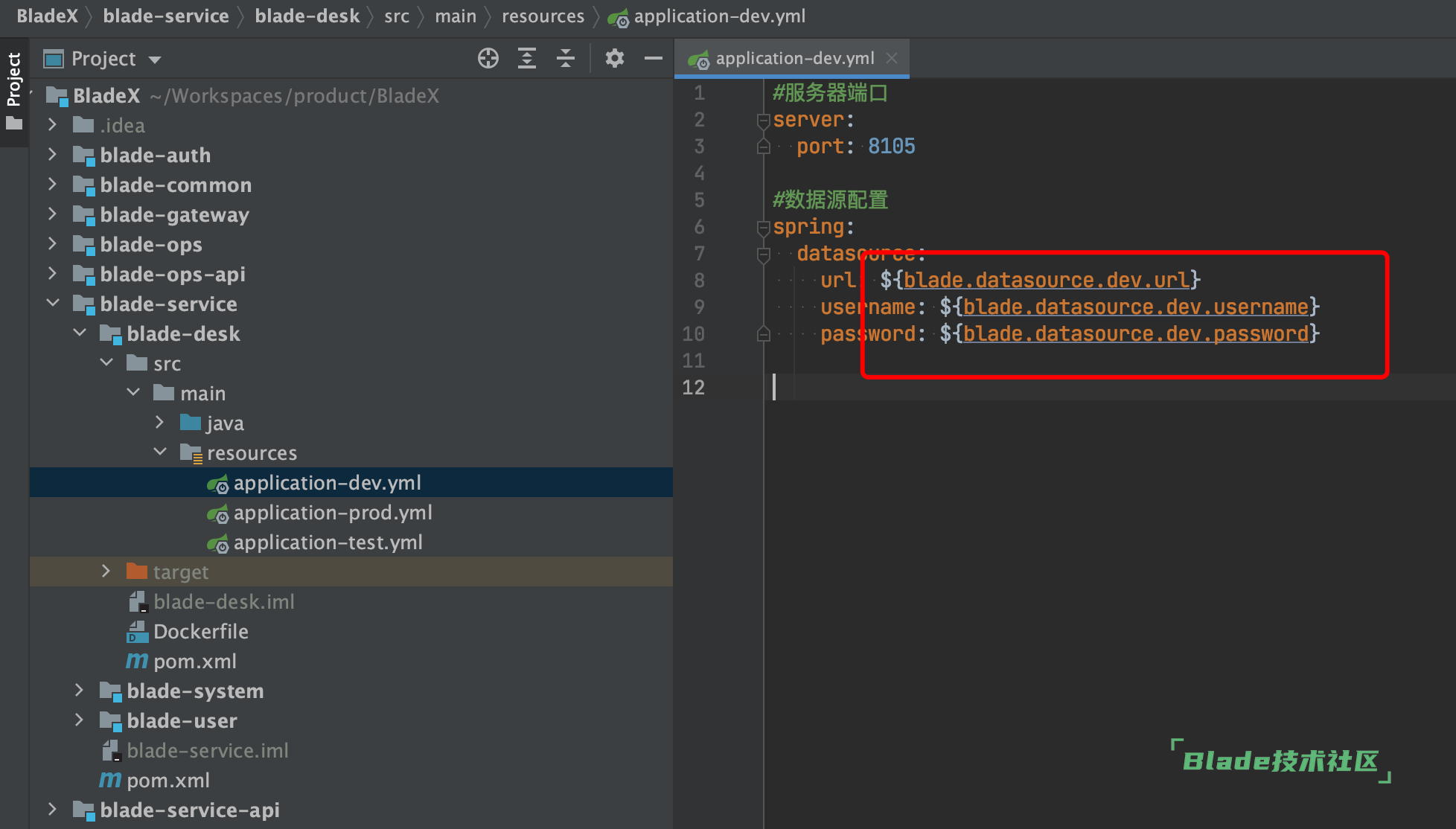
Task: Expand the blade-user module
Action: pyautogui.click(x=79, y=720)
